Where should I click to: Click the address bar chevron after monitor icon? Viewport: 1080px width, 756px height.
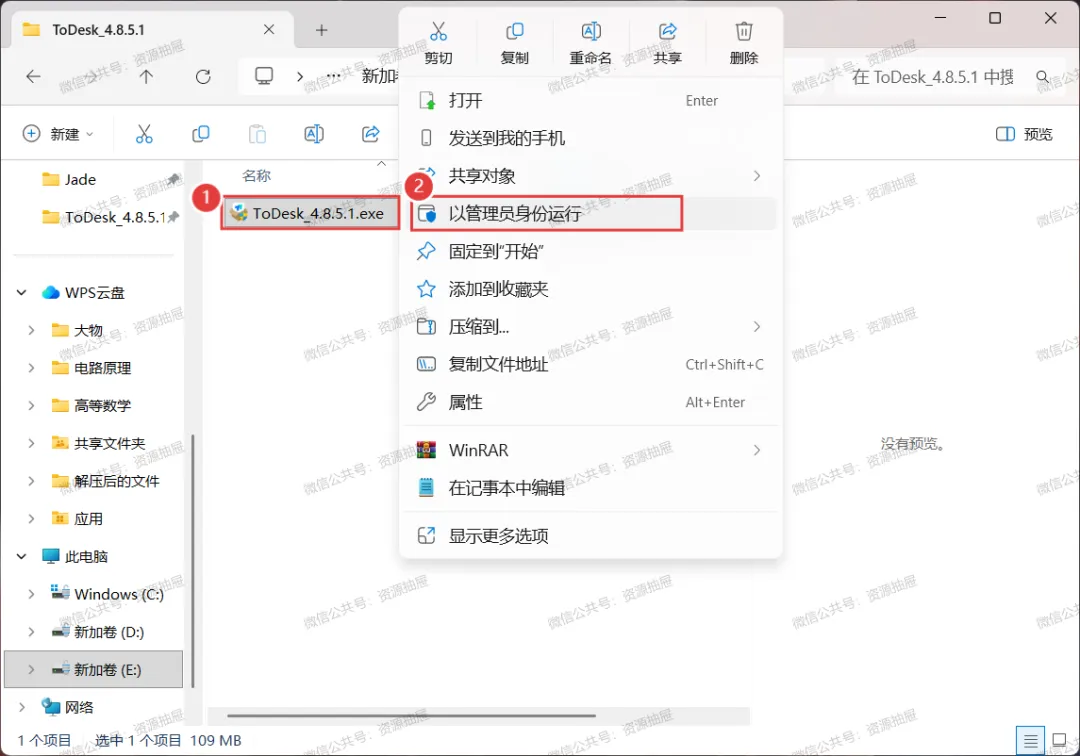click(300, 76)
